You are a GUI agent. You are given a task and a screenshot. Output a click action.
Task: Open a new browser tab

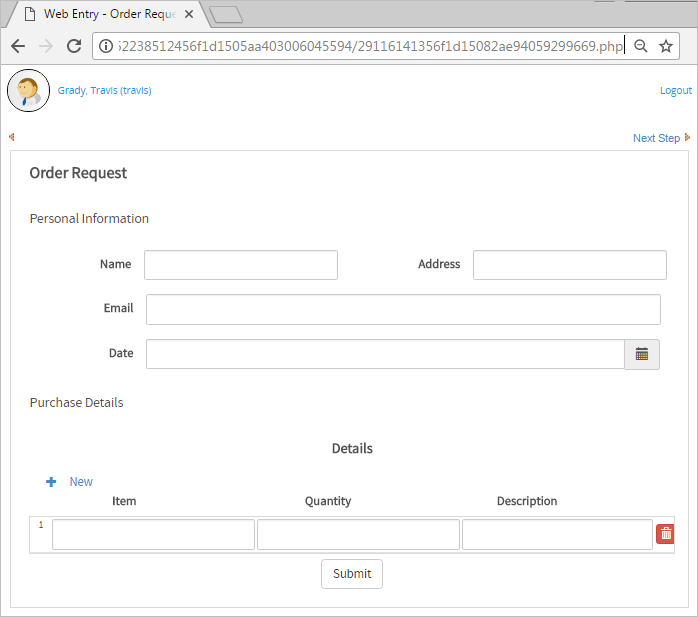(x=226, y=14)
